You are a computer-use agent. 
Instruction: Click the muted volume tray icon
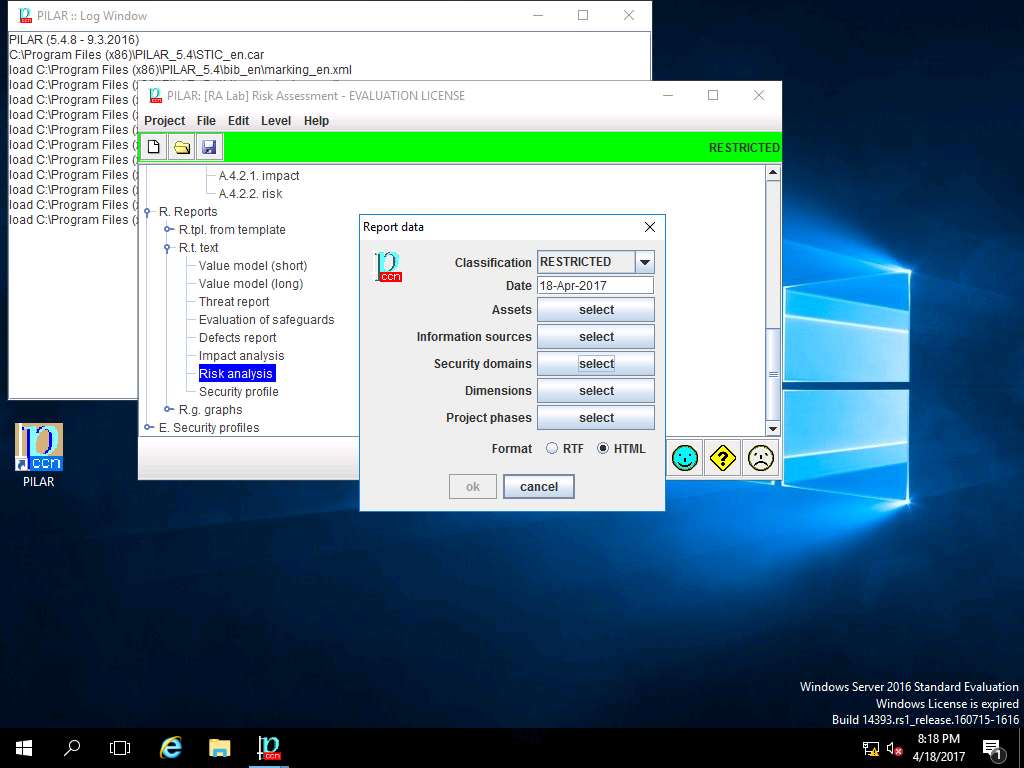(x=894, y=749)
